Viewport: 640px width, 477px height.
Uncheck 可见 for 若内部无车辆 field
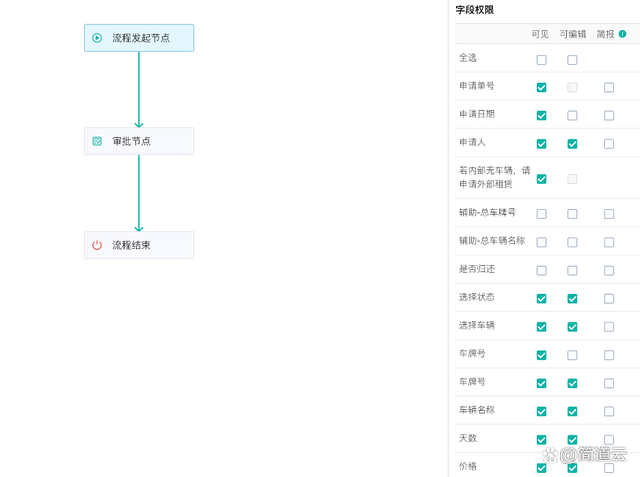click(541, 179)
